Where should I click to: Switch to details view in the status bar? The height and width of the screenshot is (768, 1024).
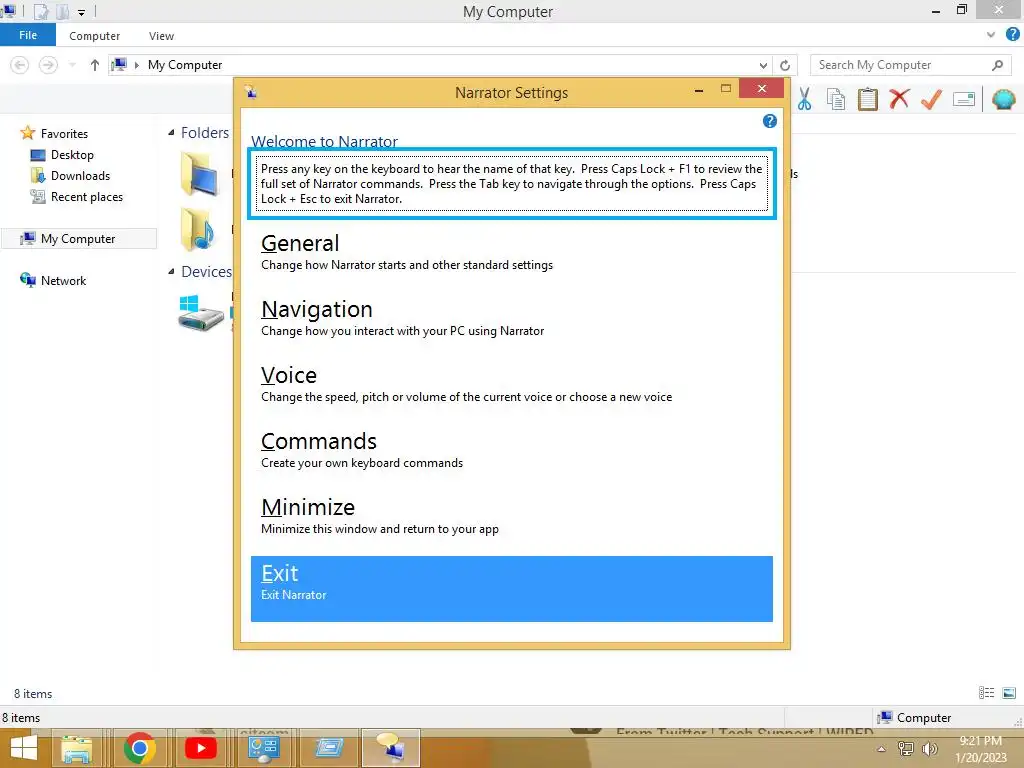point(986,693)
